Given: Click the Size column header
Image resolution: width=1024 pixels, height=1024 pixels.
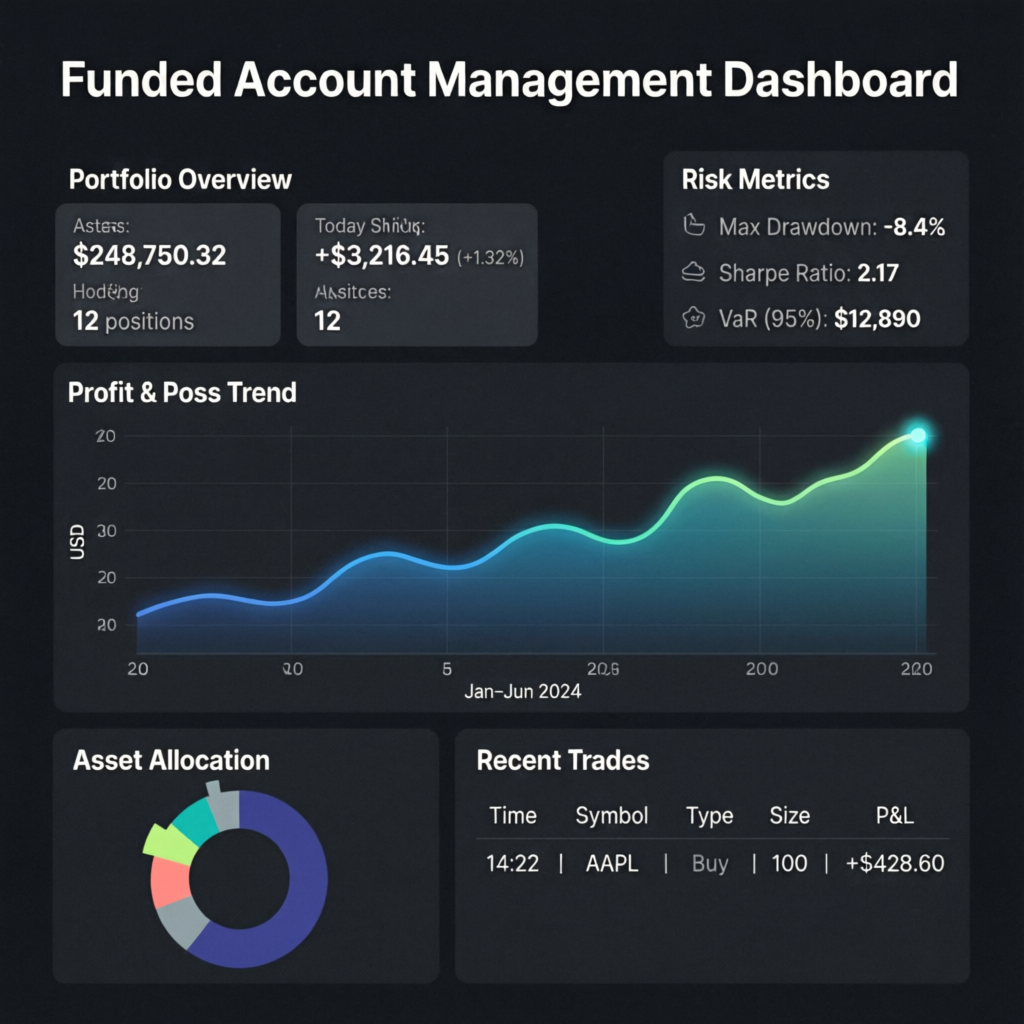Looking at the screenshot, I should pyautogui.click(x=790, y=816).
